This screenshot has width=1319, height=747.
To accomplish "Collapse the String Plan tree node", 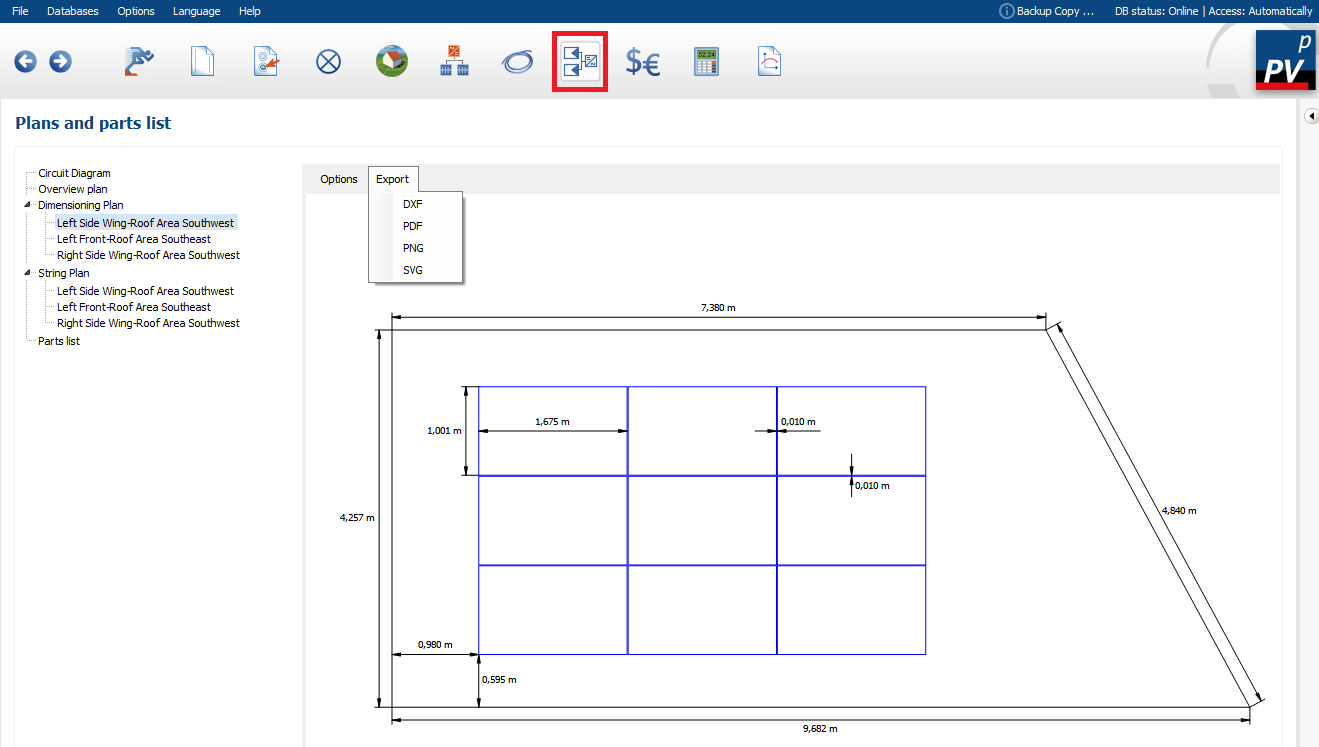I will point(28,273).
